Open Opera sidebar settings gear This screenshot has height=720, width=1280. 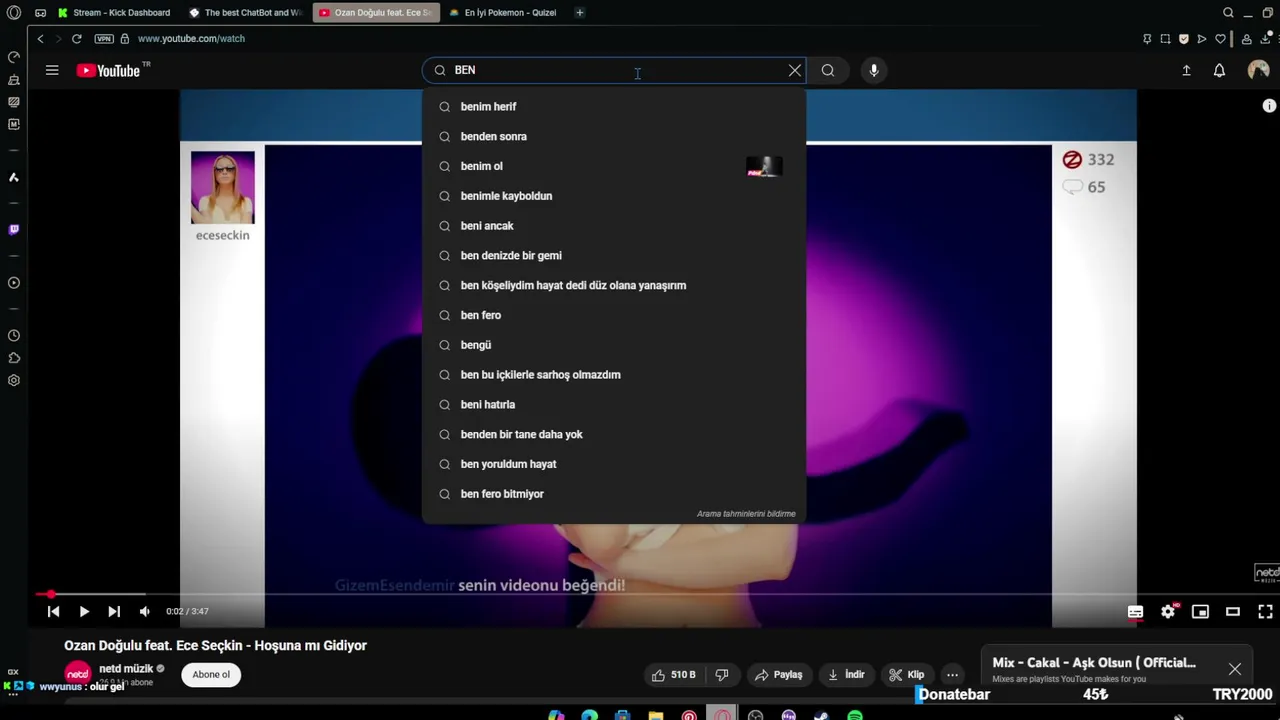(x=13, y=381)
